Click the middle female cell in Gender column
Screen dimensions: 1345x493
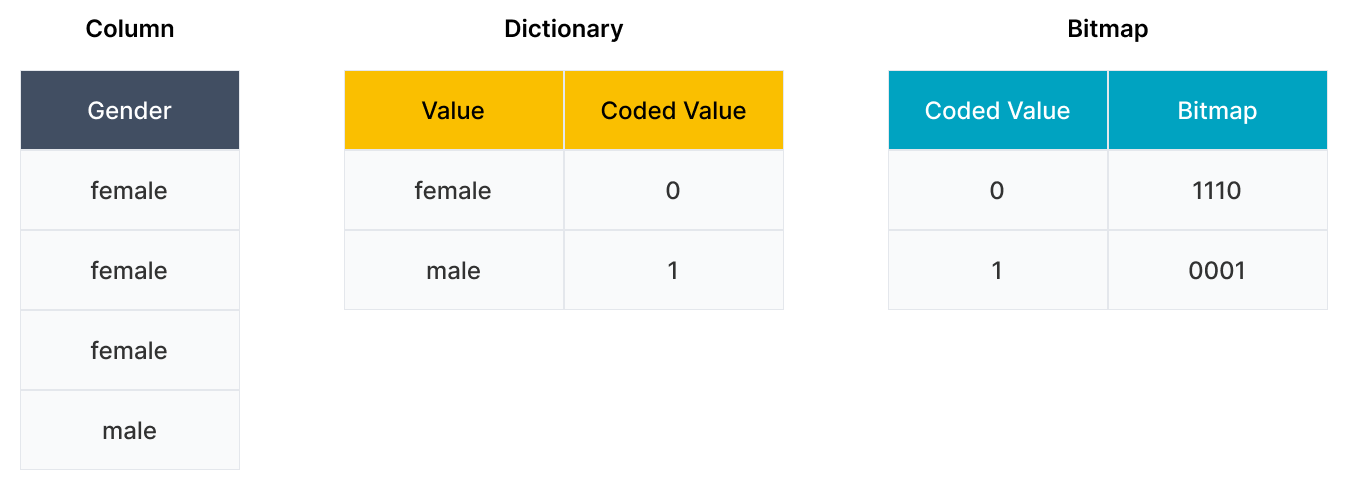[x=130, y=270]
